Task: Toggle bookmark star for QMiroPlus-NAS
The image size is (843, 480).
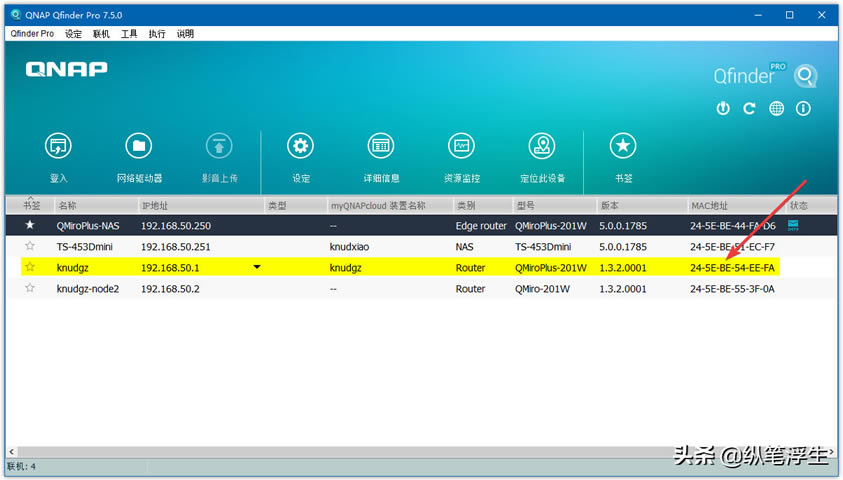Action: (x=30, y=225)
